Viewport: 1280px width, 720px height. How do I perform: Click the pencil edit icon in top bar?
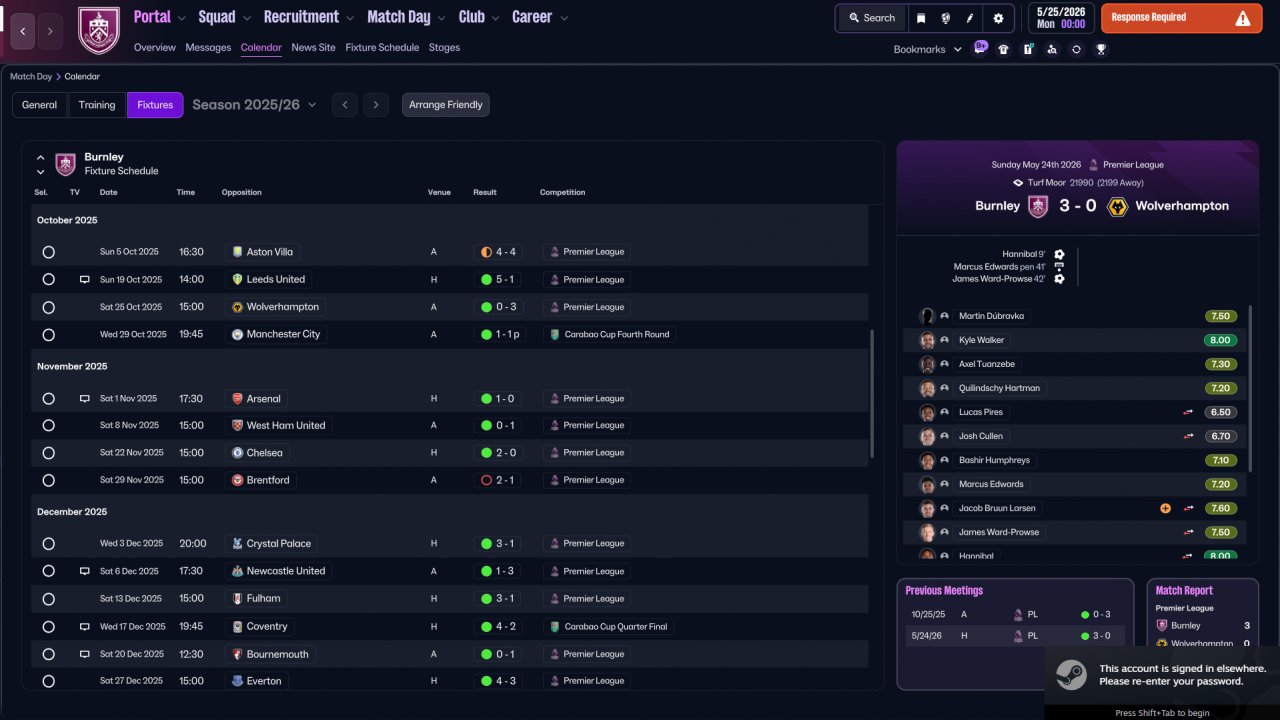(970, 18)
